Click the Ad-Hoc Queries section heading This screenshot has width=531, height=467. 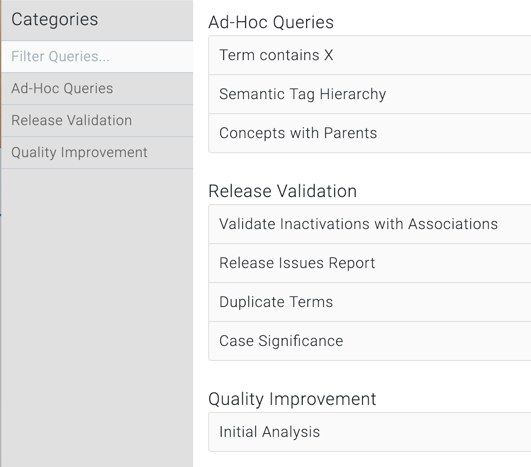tap(271, 22)
